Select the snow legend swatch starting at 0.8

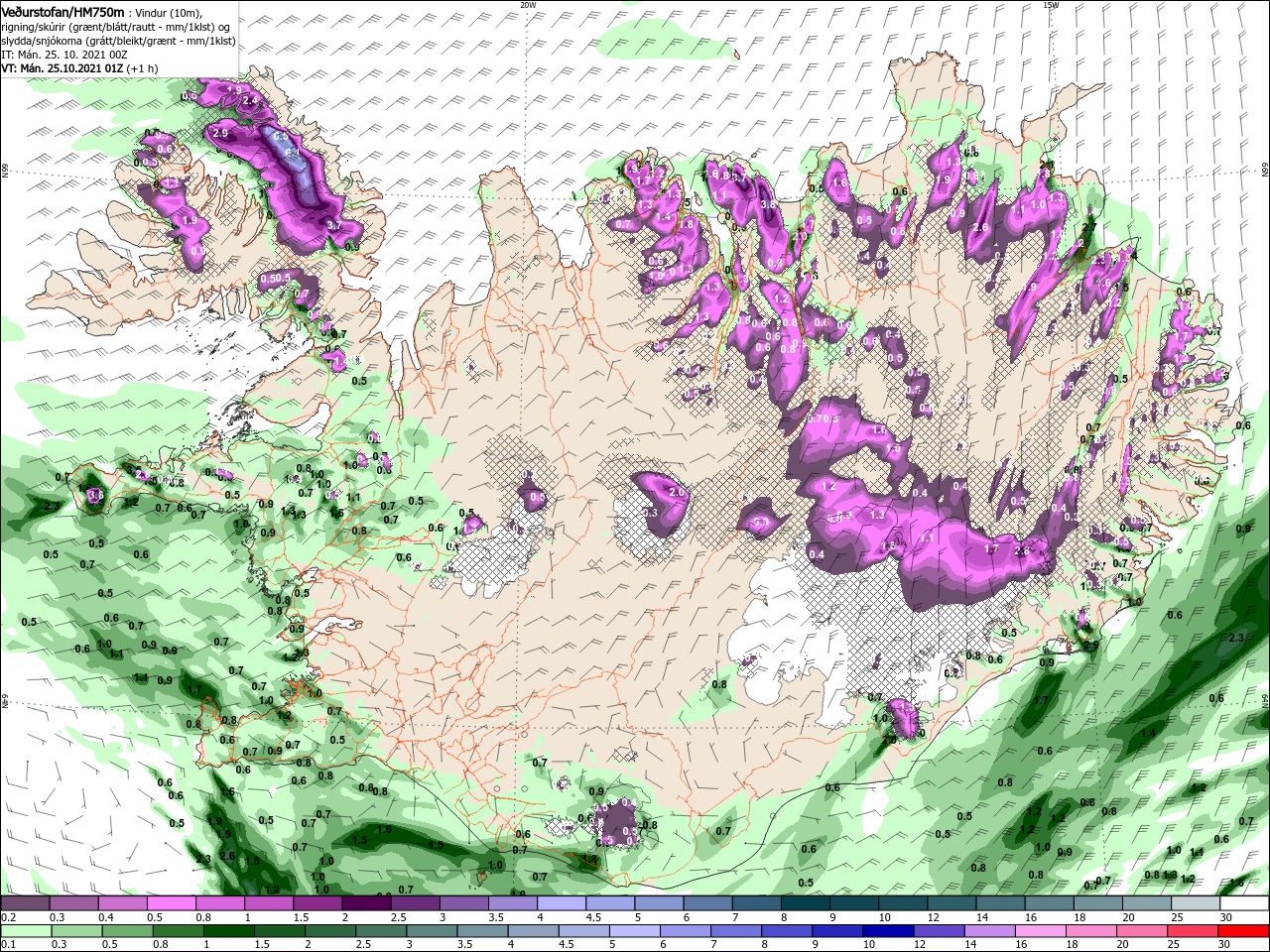pos(219,903)
